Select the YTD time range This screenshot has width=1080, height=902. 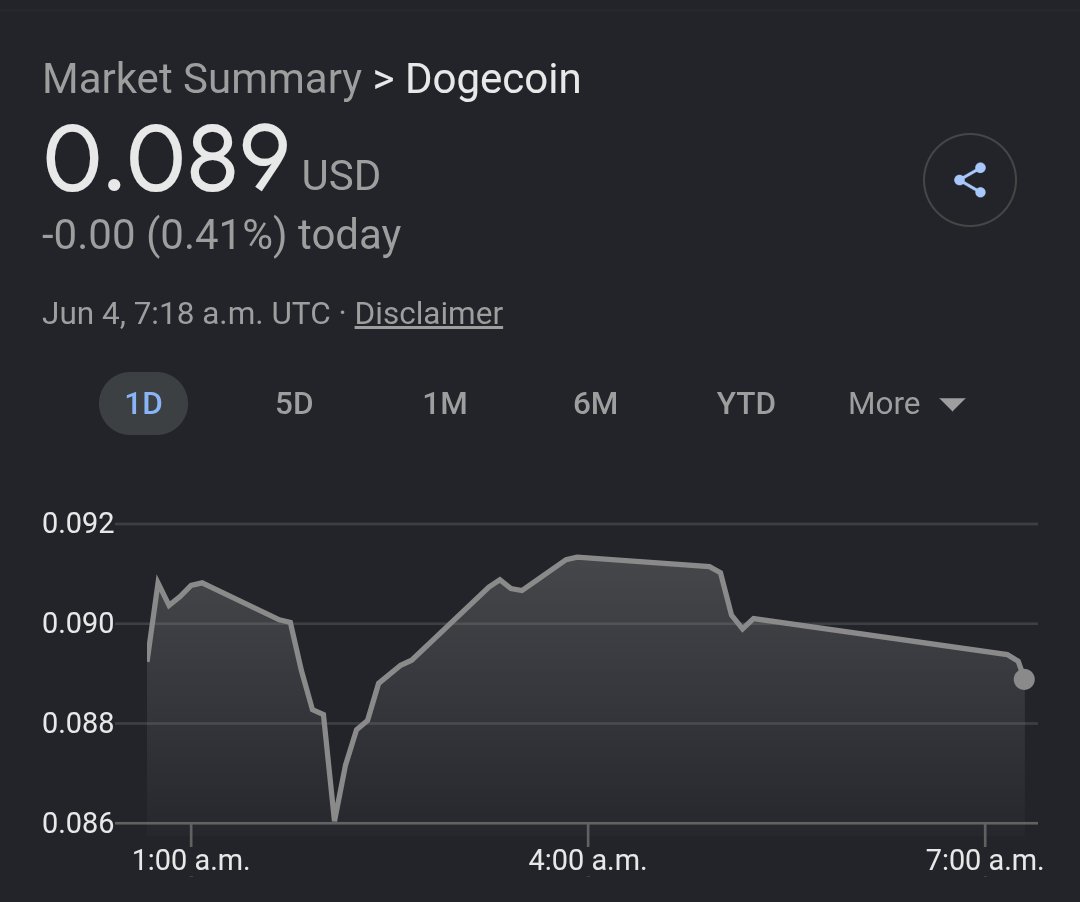[746, 403]
